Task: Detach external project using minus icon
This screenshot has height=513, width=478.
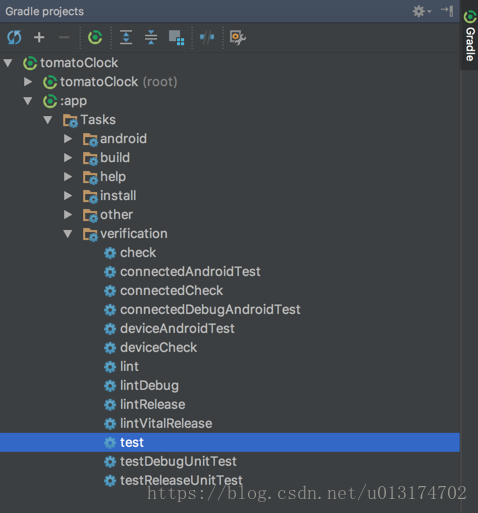Action: pyautogui.click(x=64, y=37)
